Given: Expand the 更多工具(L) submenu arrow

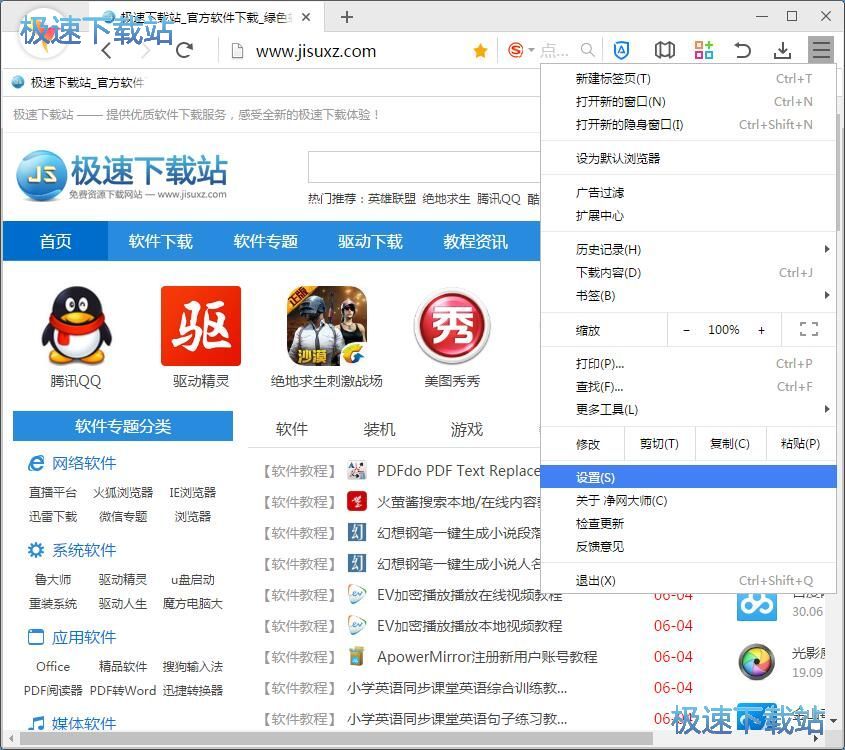Looking at the screenshot, I should point(827,409).
